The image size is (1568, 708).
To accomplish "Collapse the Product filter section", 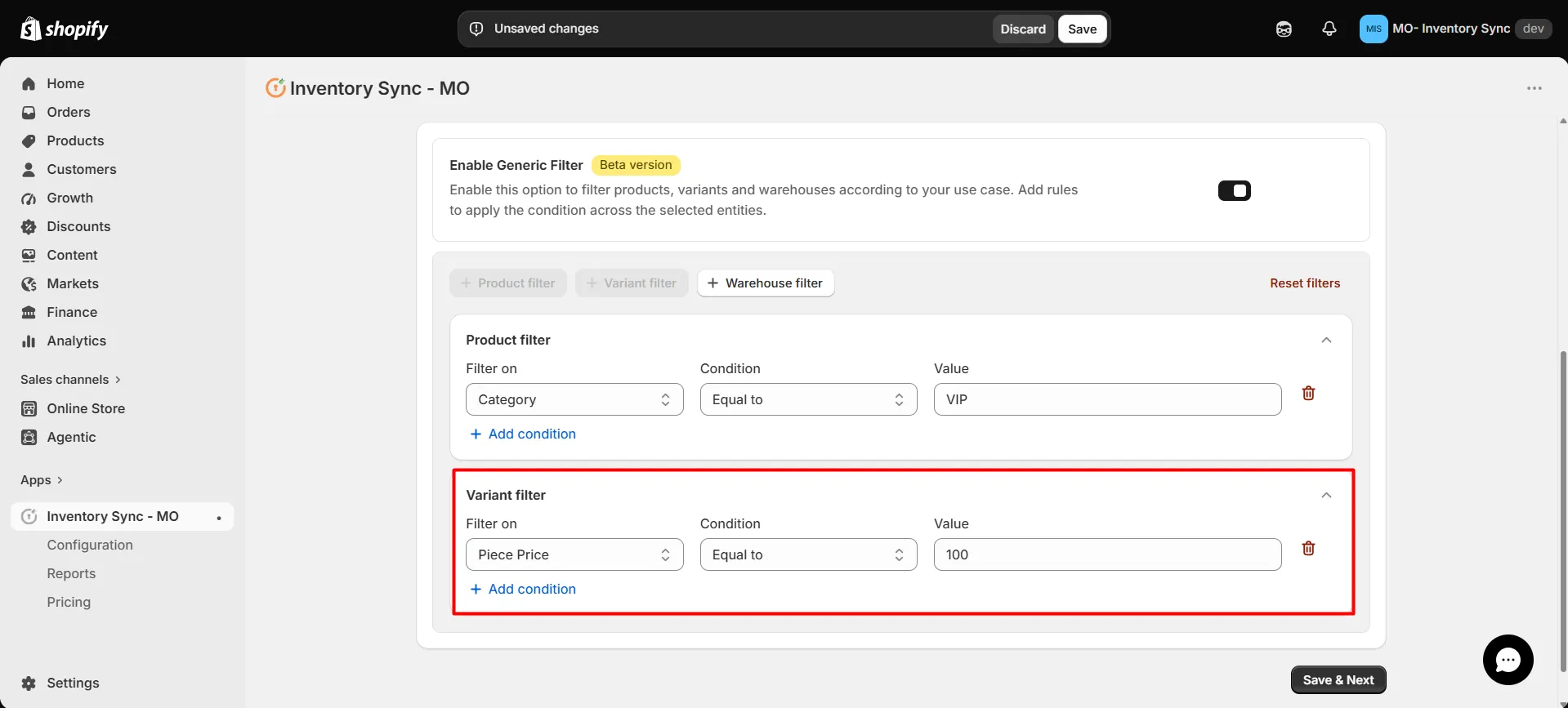I will pyautogui.click(x=1326, y=340).
